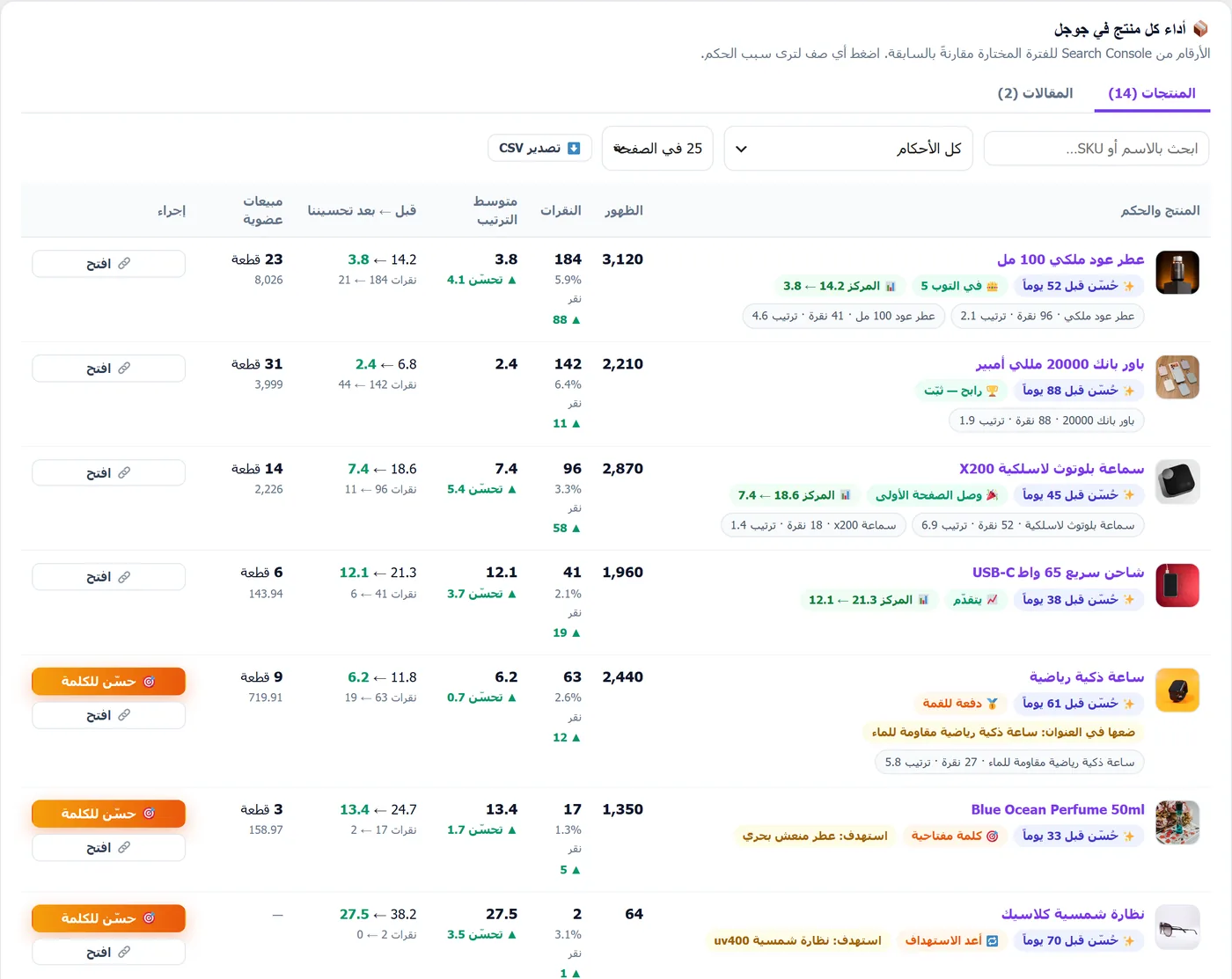This screenshot has height=979, width=1232.
Task: Click افتح for باور بانك 20000 مللي أمبير
Action: [x=109, y=369]
